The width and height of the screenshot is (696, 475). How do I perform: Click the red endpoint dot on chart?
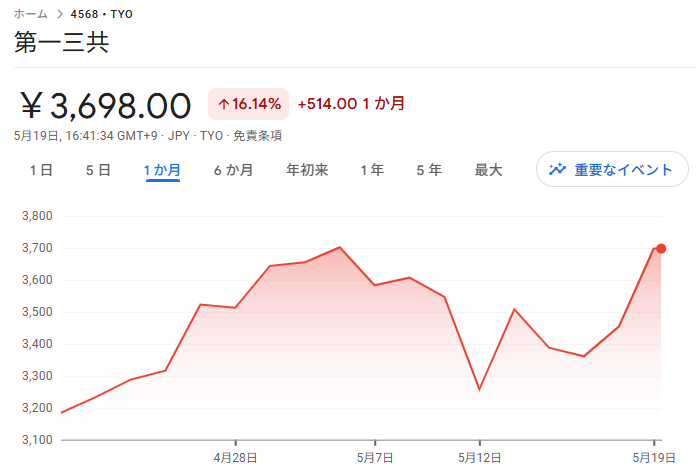(661, 249)
